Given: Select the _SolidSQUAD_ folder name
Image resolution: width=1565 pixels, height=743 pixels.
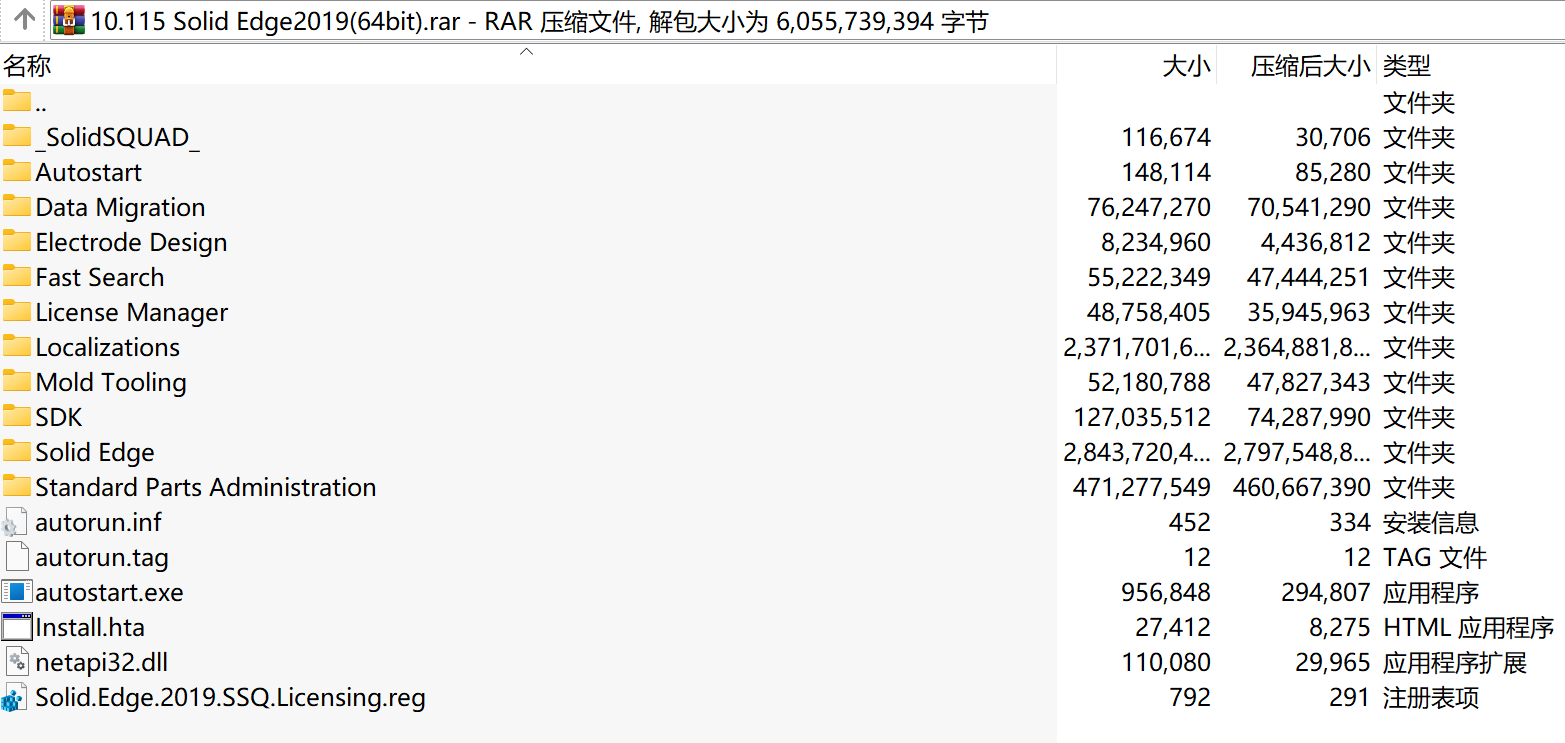Looking at the screenshot, I should click(118, 138).
